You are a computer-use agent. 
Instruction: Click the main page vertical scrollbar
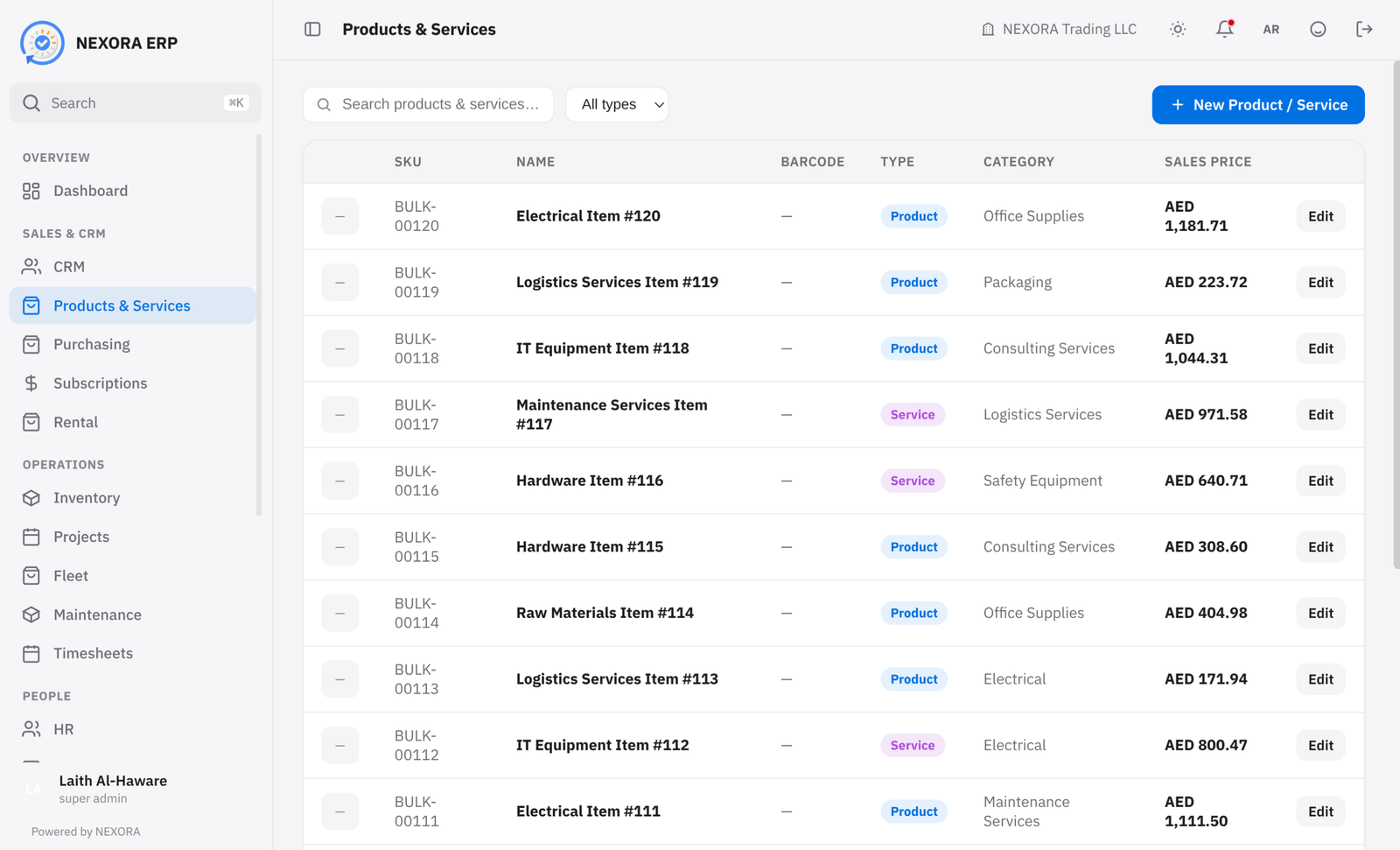(x=1396, y=315)
